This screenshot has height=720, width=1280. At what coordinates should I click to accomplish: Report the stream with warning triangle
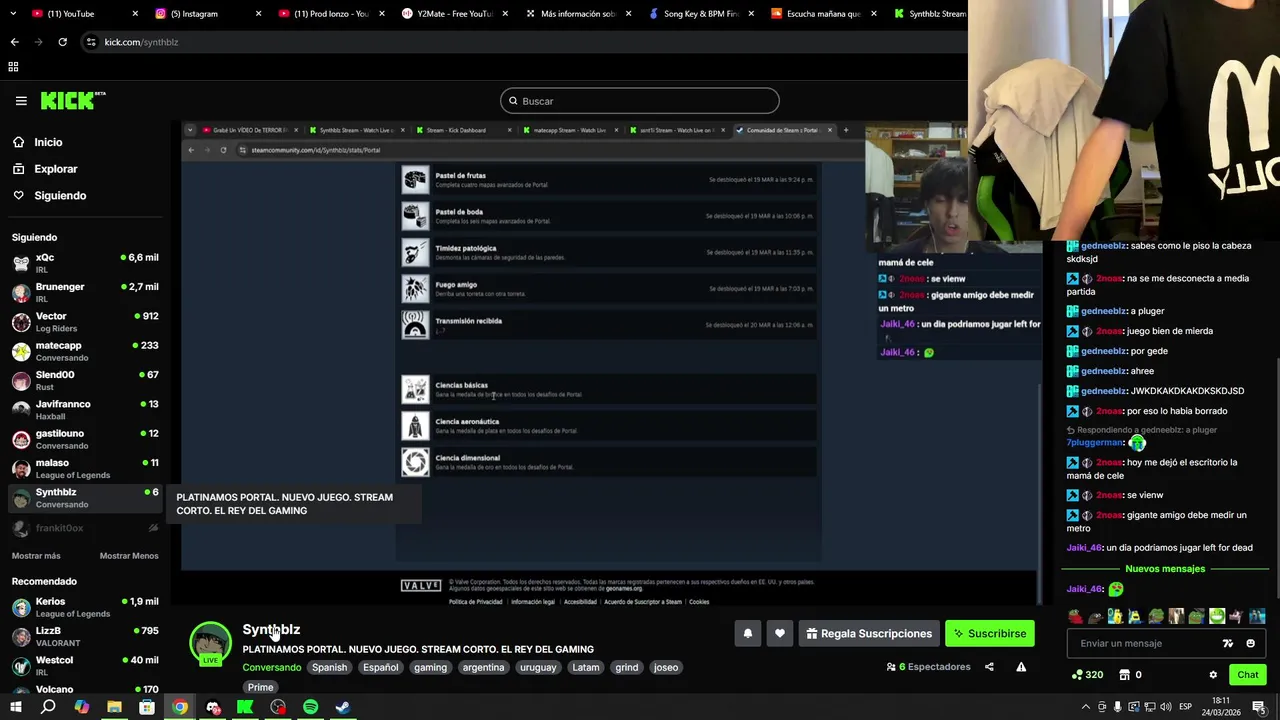(x=1021, y=667)
